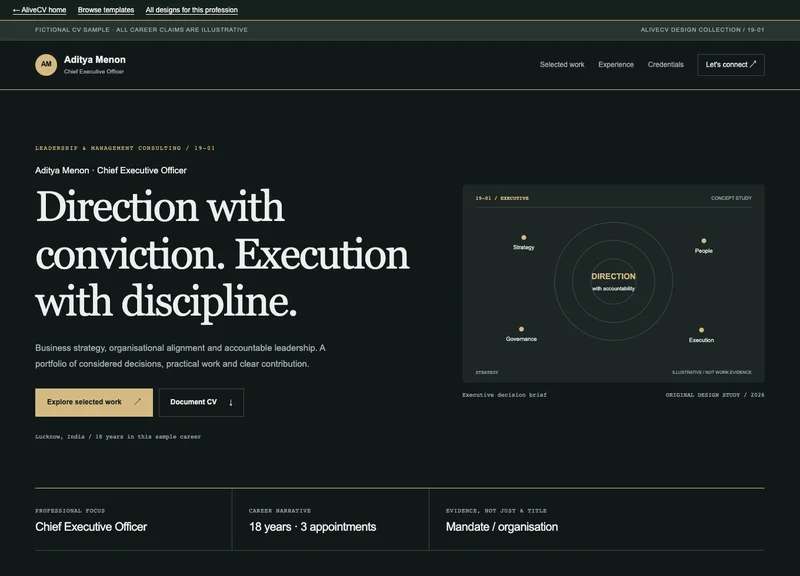The width and height of the screenshot is (800, 576).
Task: Click 'EVIDENCE, NOT JUST A TITLE' label
Action: tap(496, 511)
